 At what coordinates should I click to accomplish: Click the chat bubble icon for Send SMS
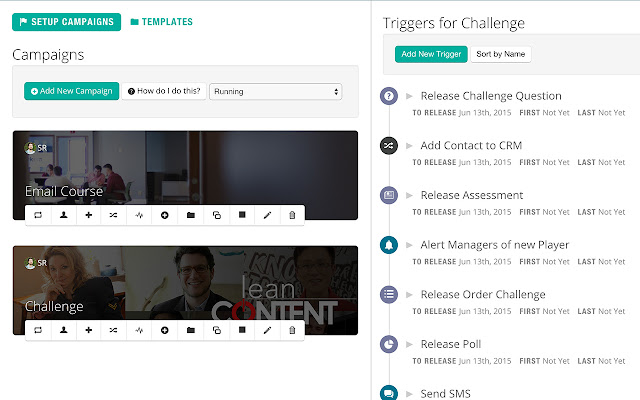click(389, 393)
